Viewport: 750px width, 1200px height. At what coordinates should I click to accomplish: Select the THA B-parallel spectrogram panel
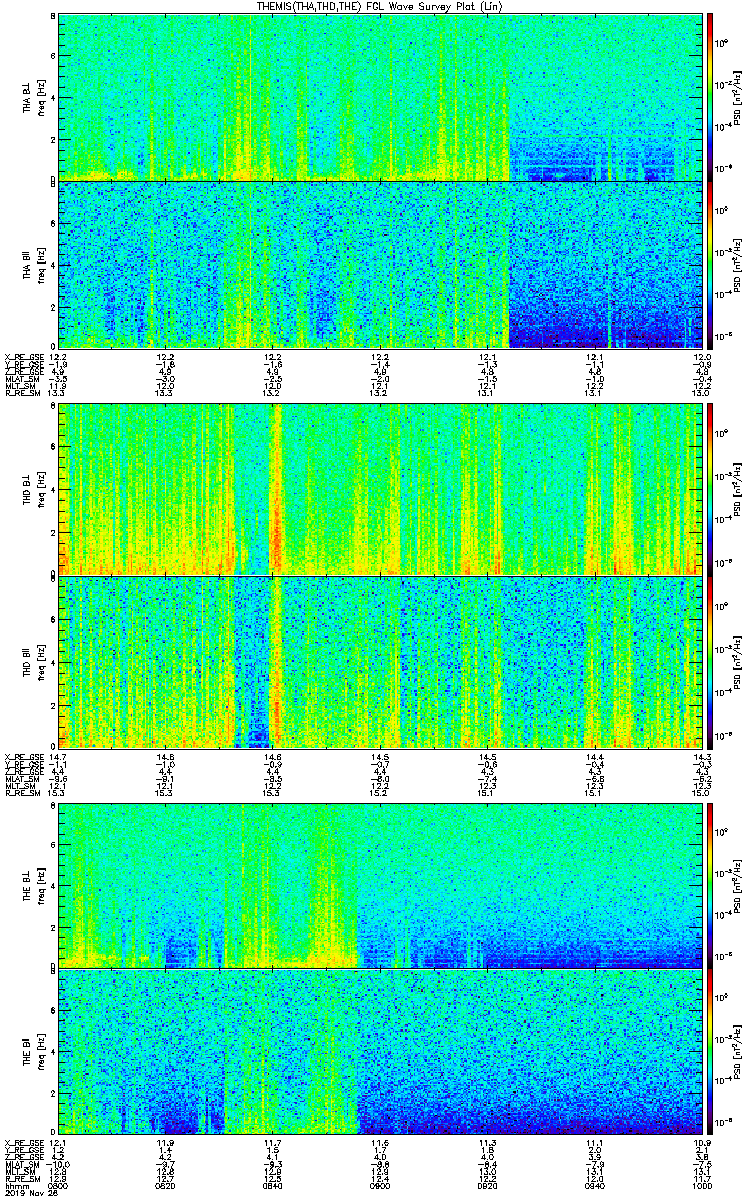pyautogui.click(x=380, y=265)
